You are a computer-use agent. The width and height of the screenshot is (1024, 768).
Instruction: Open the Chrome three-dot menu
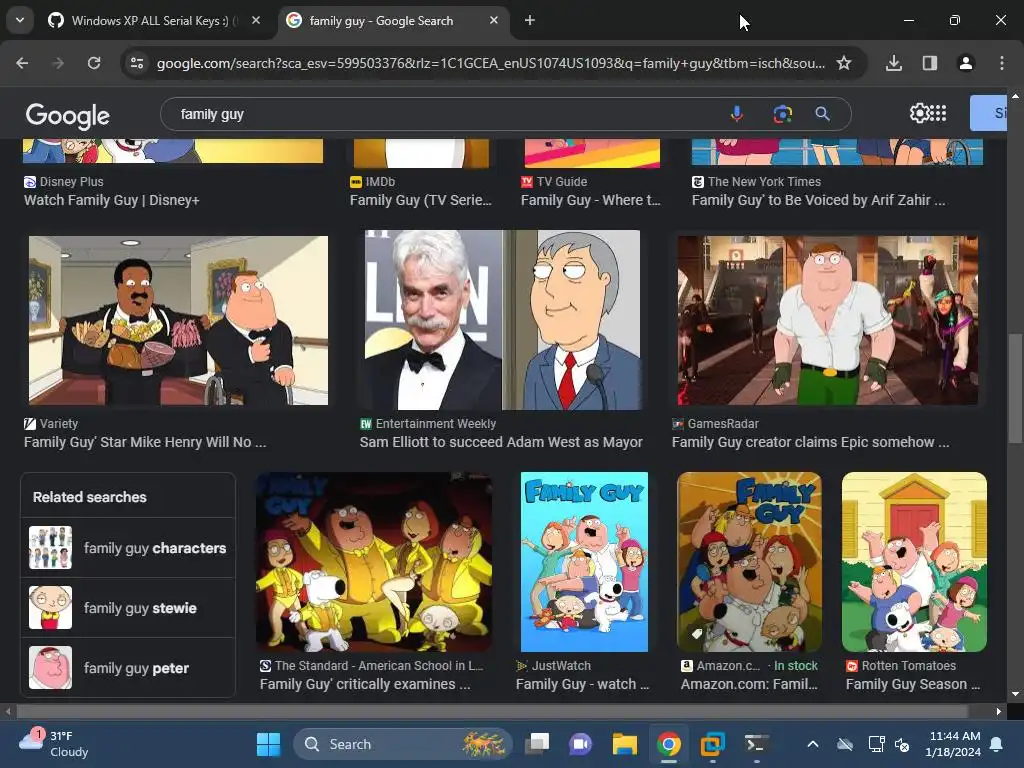pos(1002,63)
